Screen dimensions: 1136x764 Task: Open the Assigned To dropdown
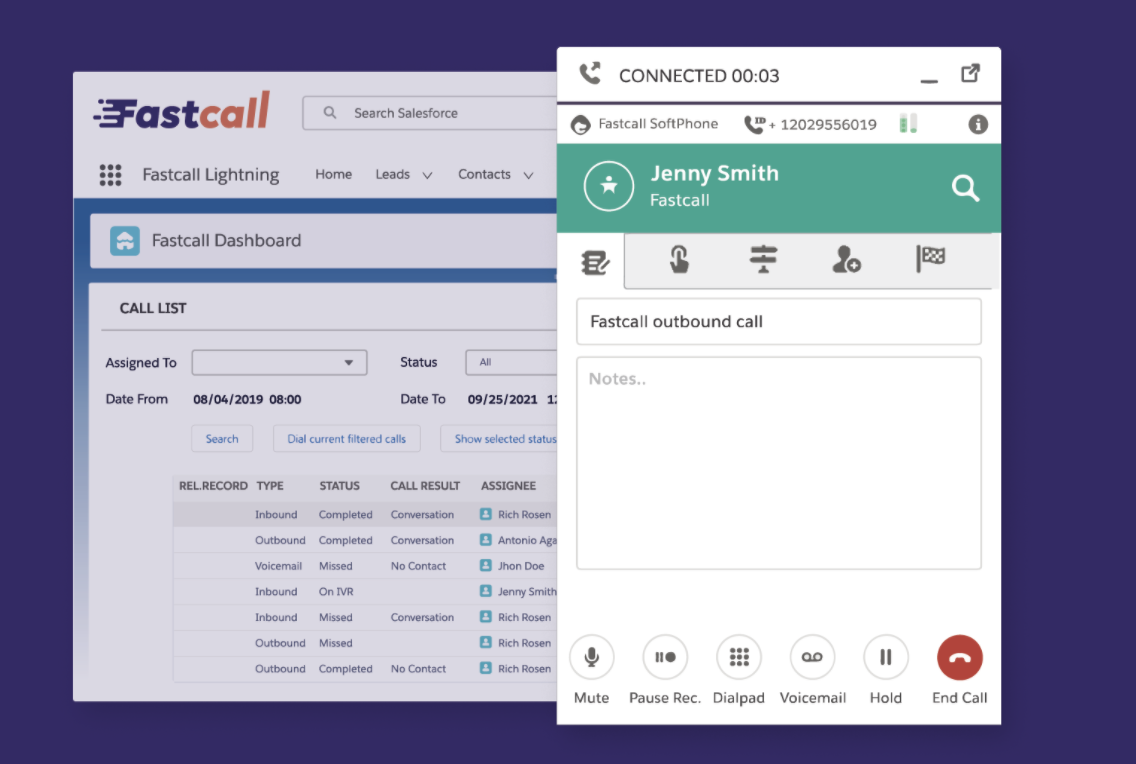pyautogui.click(x=279, y=362)
